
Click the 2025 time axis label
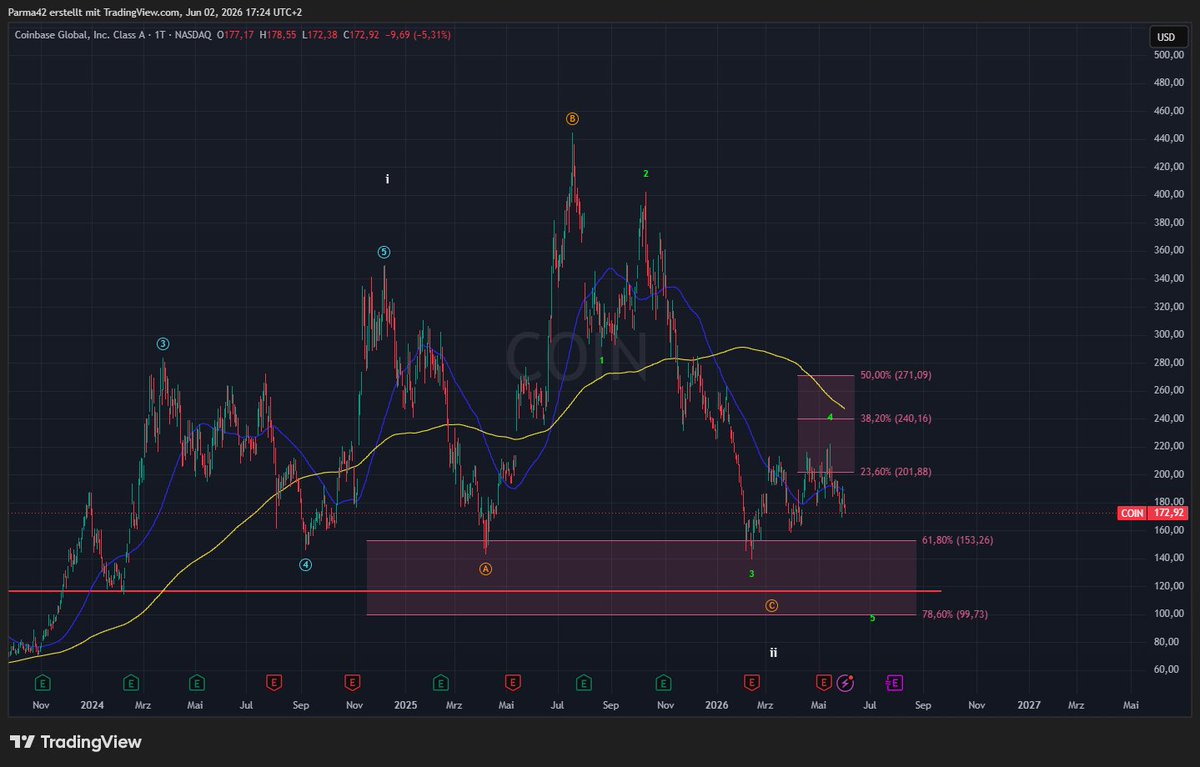coord(404,705)
